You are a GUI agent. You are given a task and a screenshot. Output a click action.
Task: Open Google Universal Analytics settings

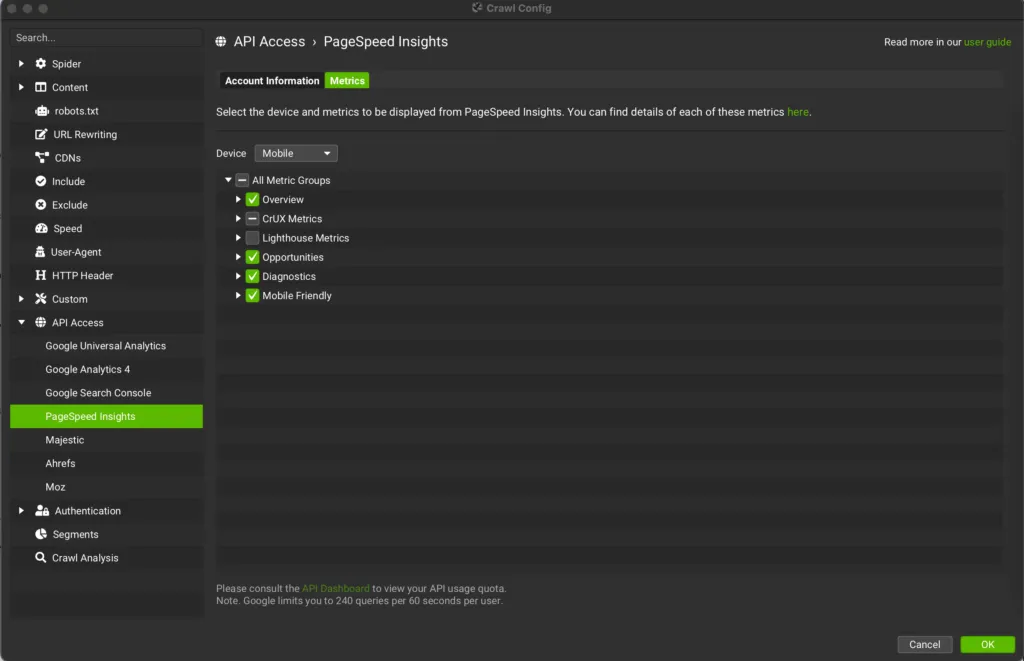click(x=106, y=346)
